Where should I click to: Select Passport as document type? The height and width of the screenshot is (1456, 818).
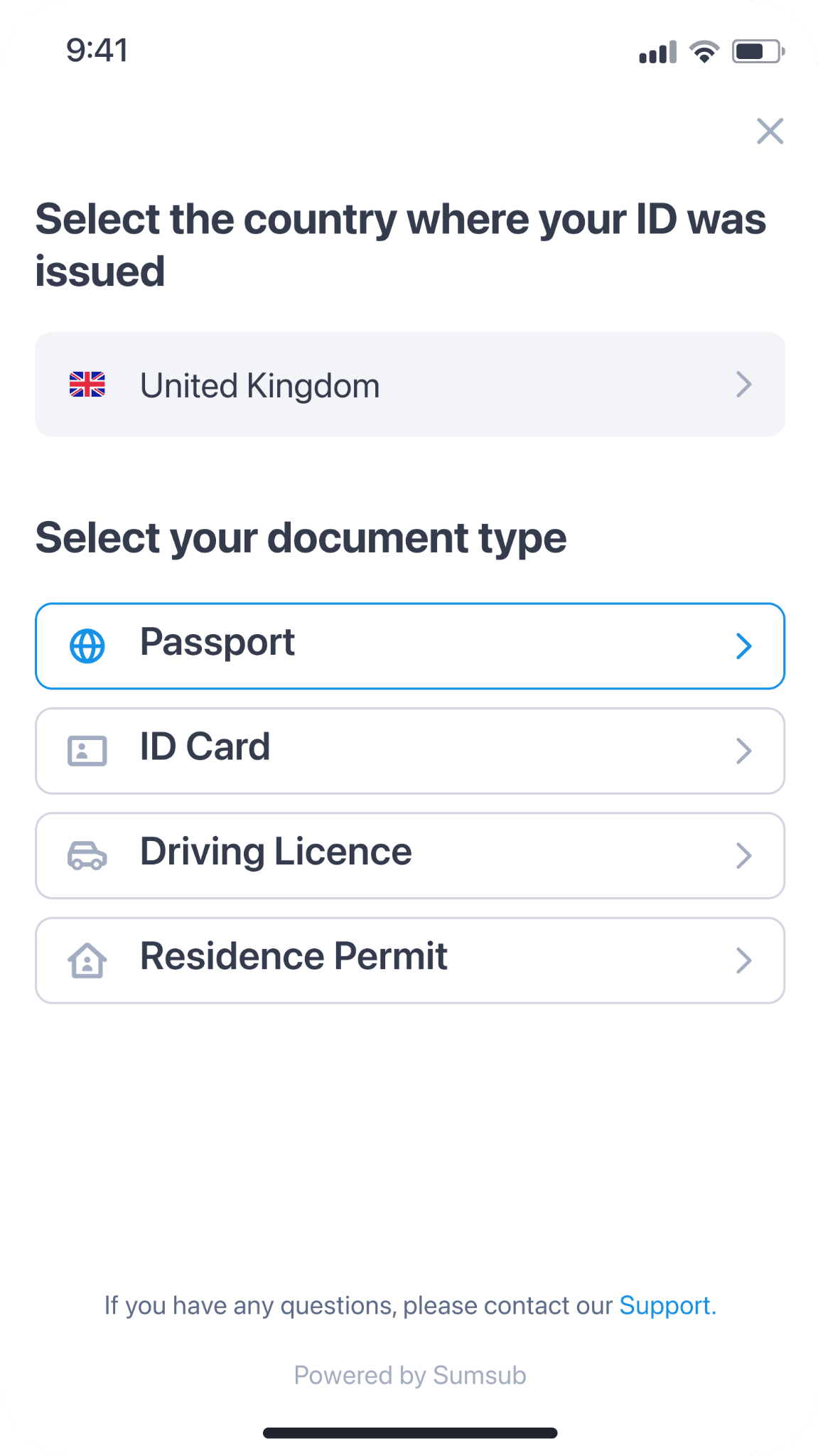click(x=409, y=646)
